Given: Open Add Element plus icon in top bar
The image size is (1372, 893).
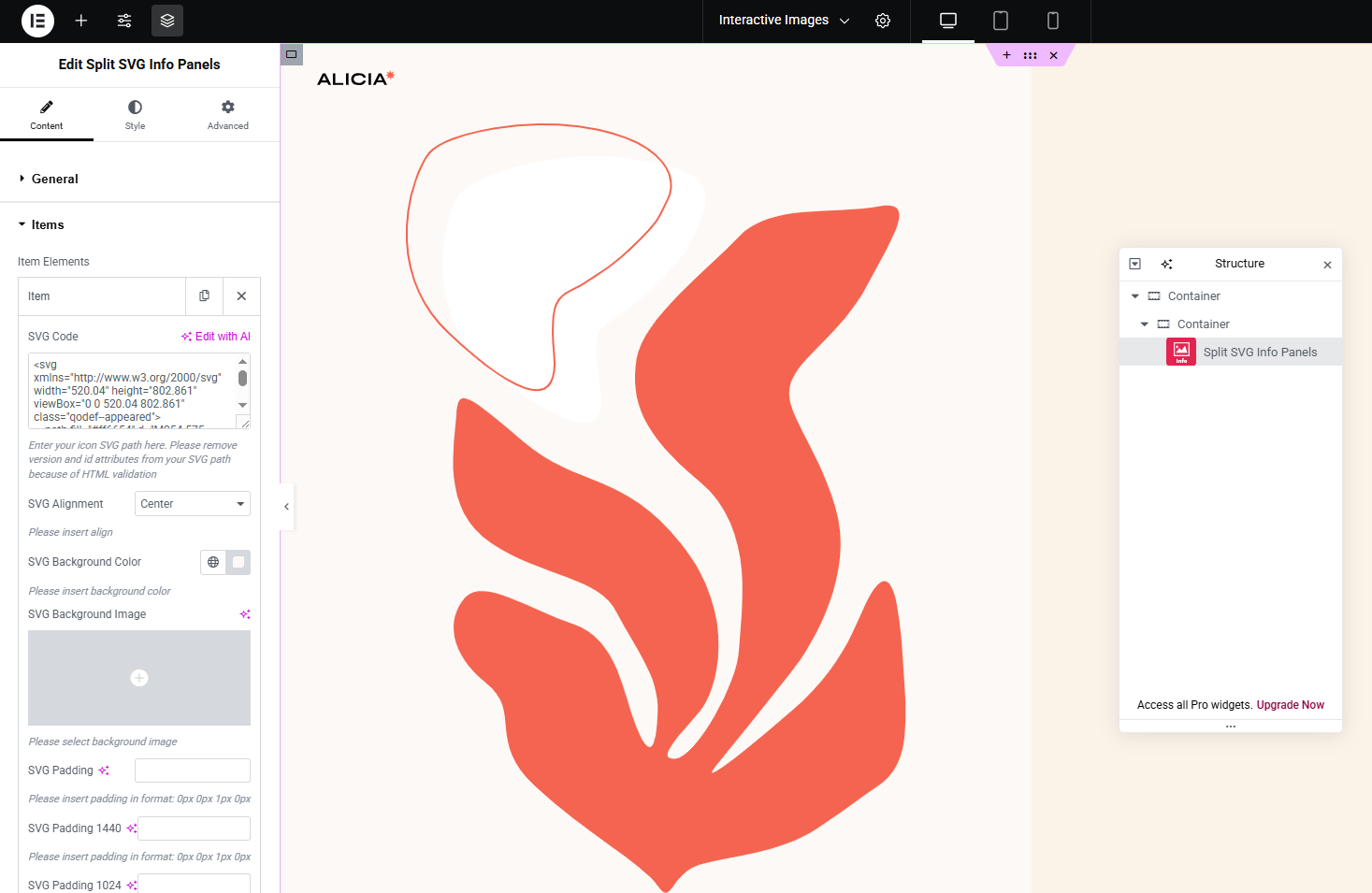Looking at the screenshot, I should coord(81,21).
